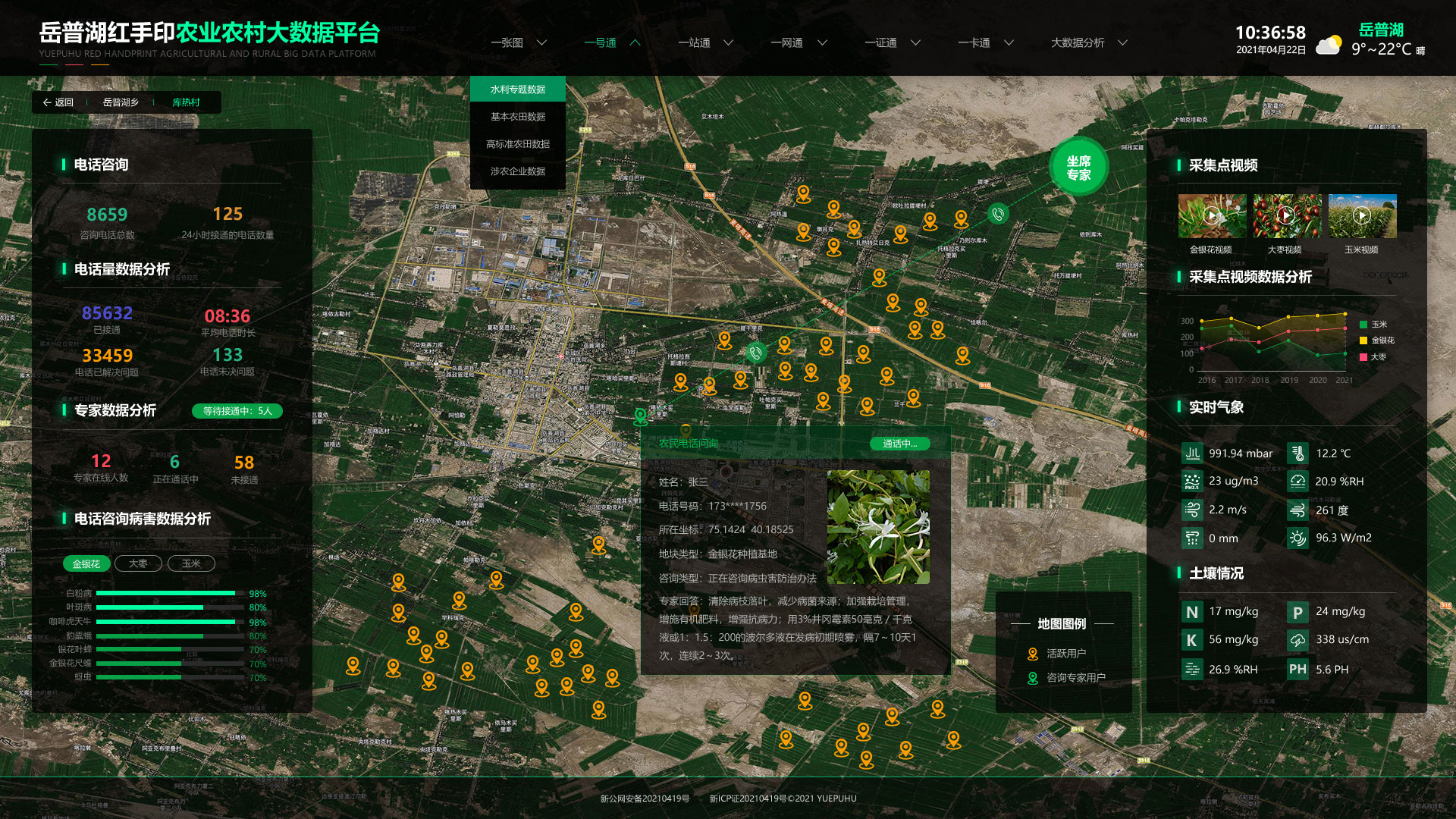This screenshot has width=1456, height=819.
Task: Click the 坐席专家 round green badge
Action: [x=1078, y=168]
